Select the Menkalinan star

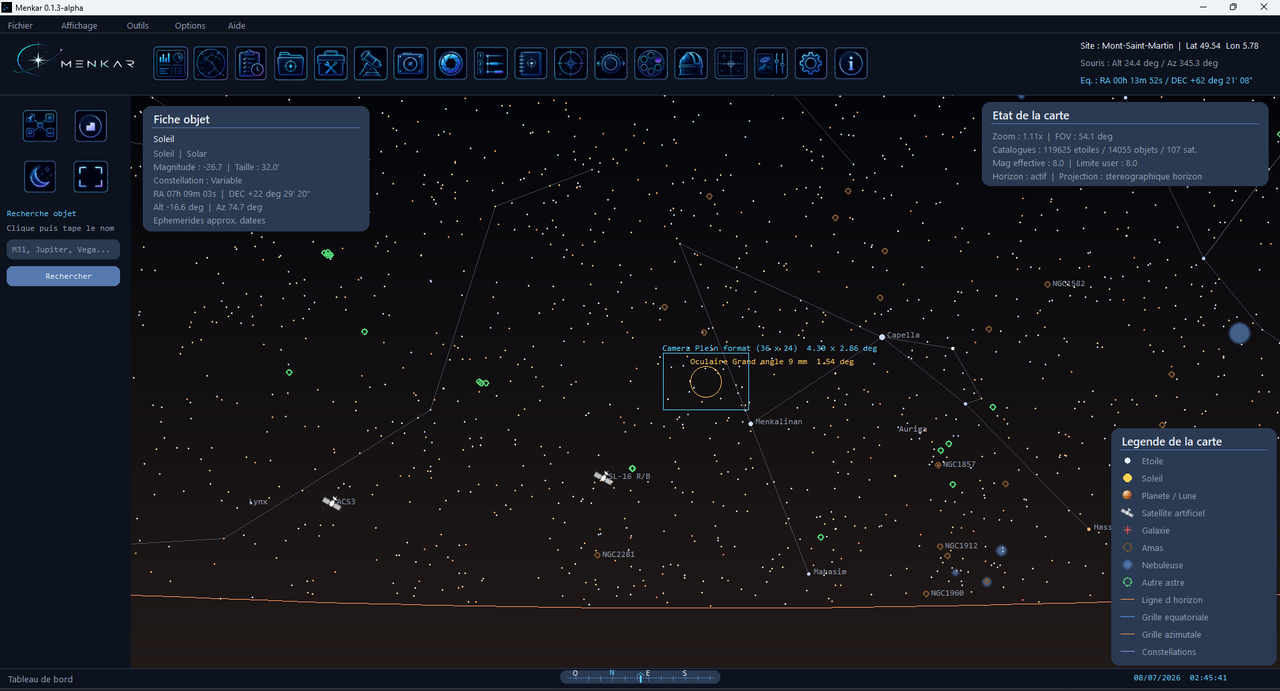point(751,423)
